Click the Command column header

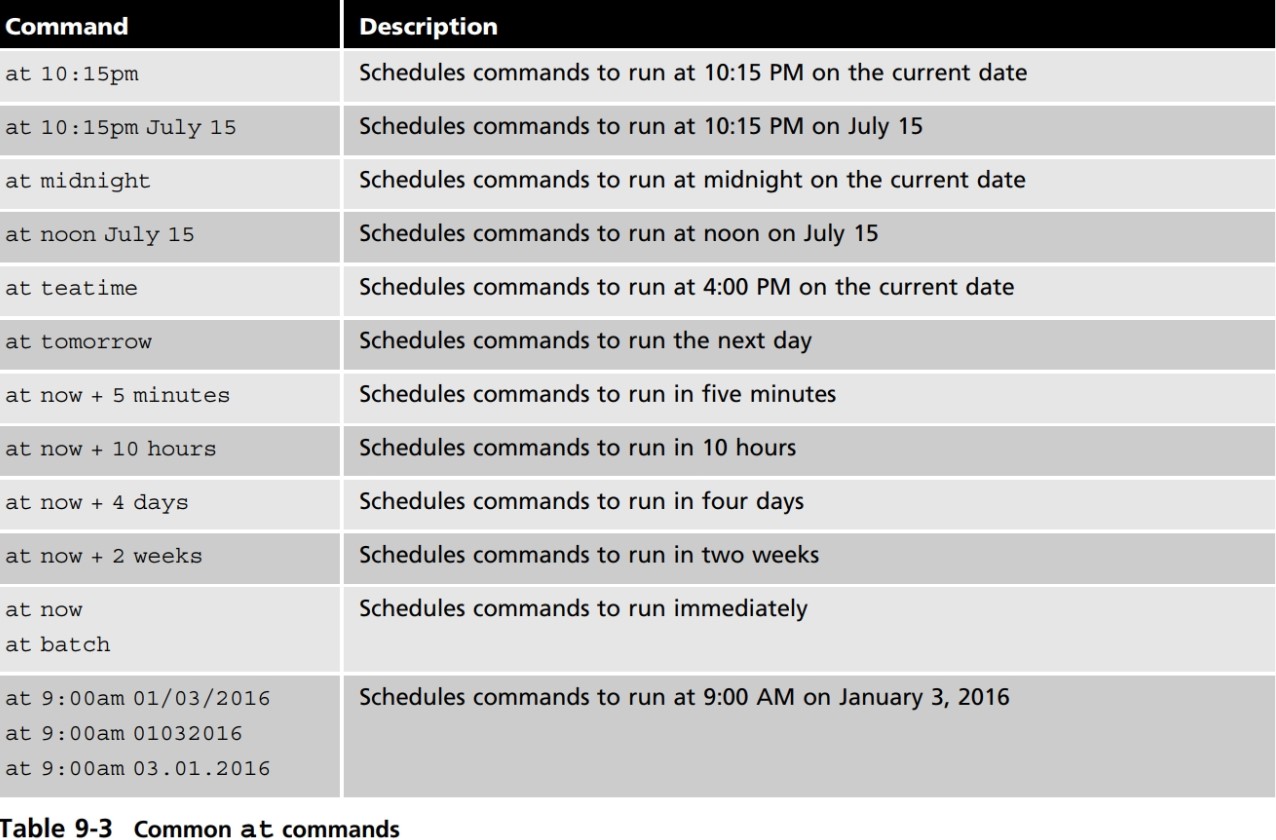67,26
